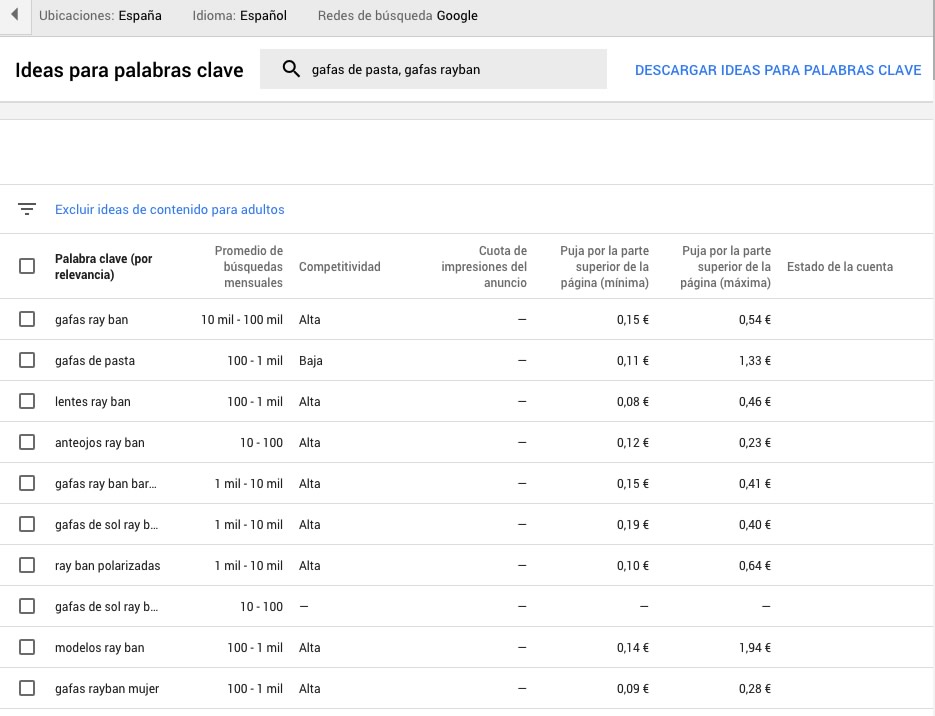
Task: Sort by 'Puja… (máxima)' column header
Action: point(725,266)
